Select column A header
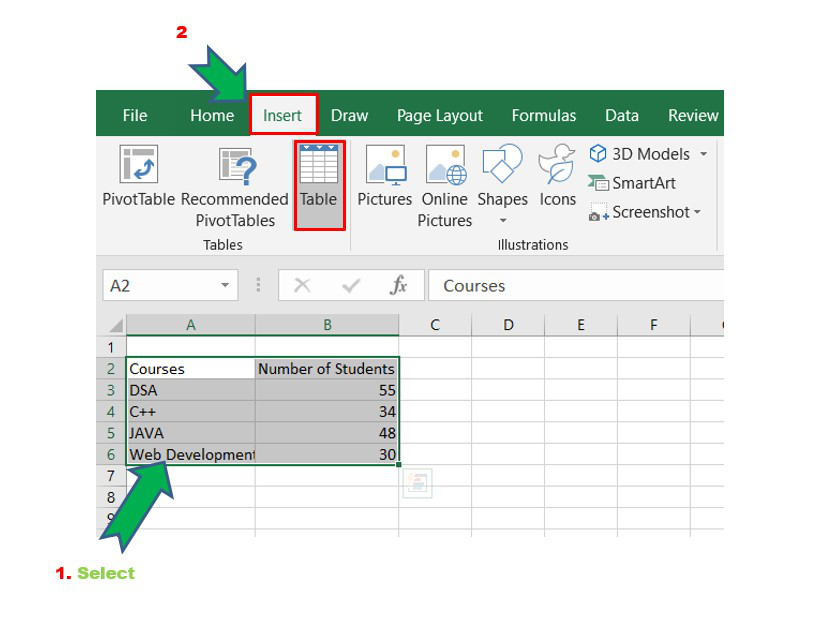Viewport: 830px width, 626px height. tap(191, 325)
